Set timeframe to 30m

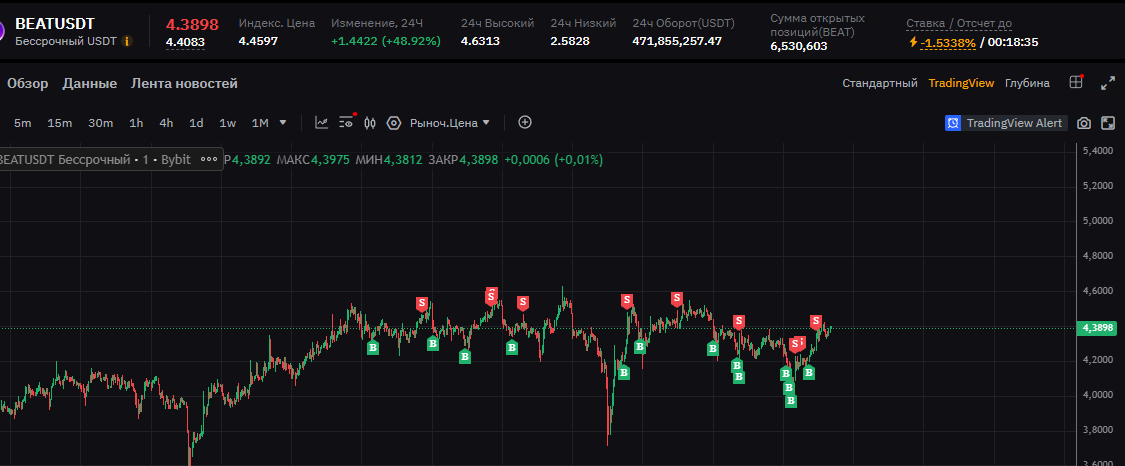click(100, 123)
